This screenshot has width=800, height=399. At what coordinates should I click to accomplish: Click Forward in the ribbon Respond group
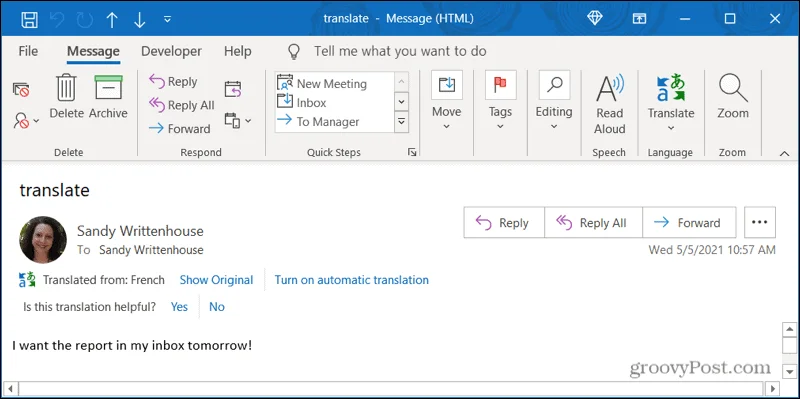[180, 129]
